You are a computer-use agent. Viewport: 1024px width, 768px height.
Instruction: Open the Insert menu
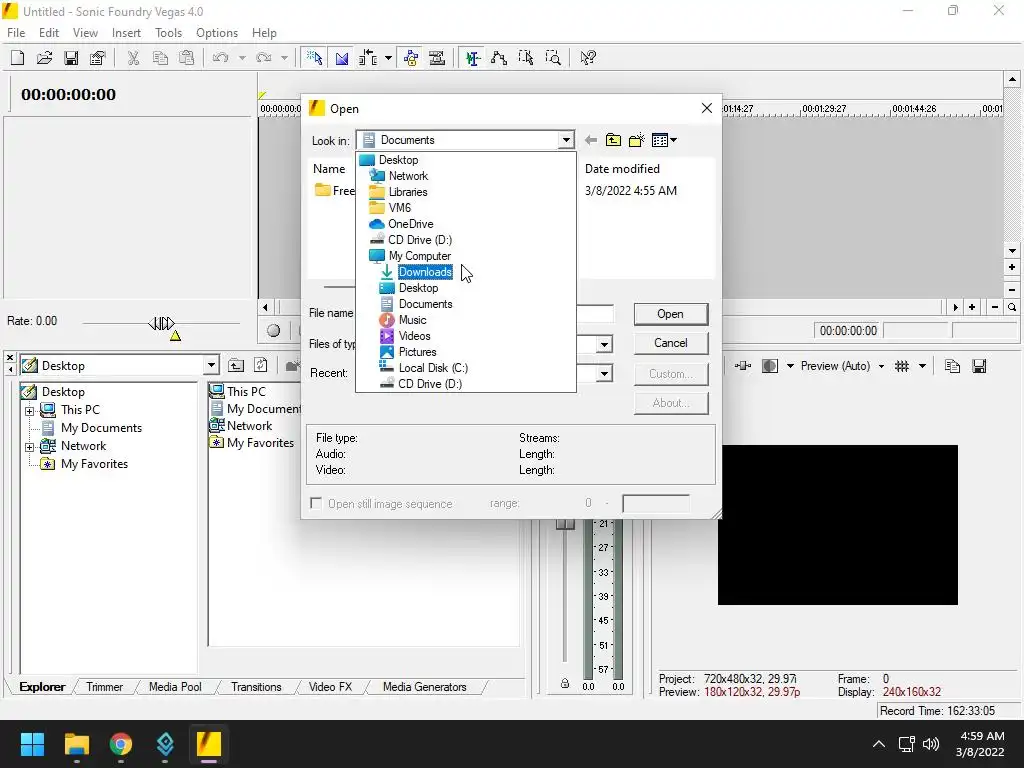[x=126, y=33]
